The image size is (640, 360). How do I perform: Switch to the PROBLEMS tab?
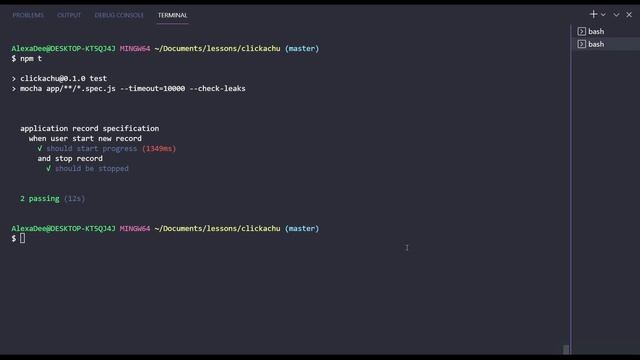[28, 15]
